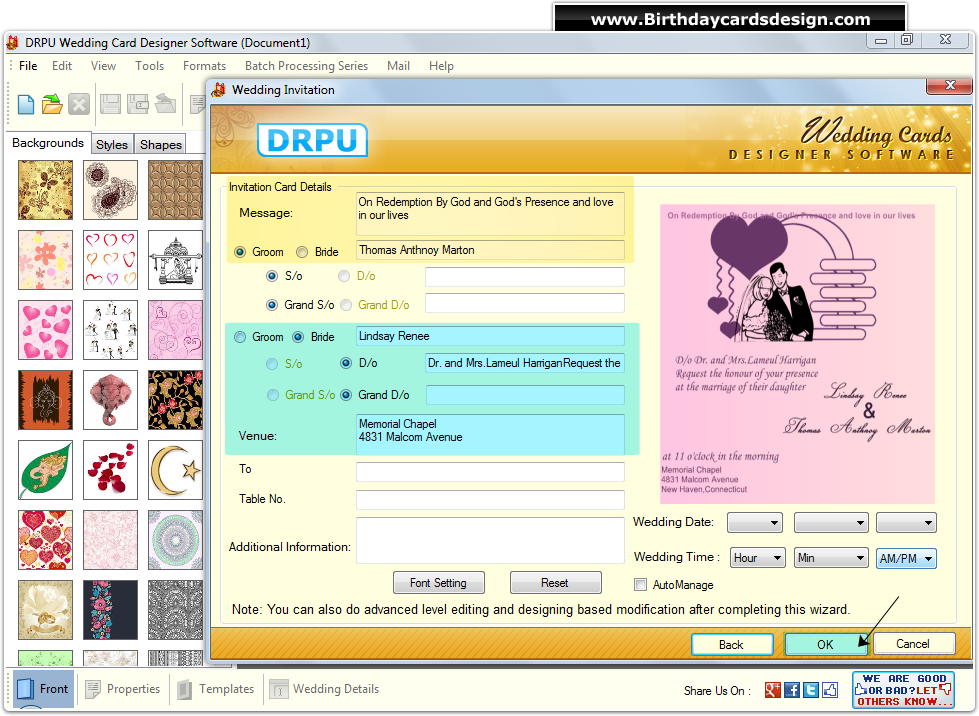Viewport: 979px width, 716px height.
Task: Click the grey X delete toolbar icon
Action: (x=79, y=104)
